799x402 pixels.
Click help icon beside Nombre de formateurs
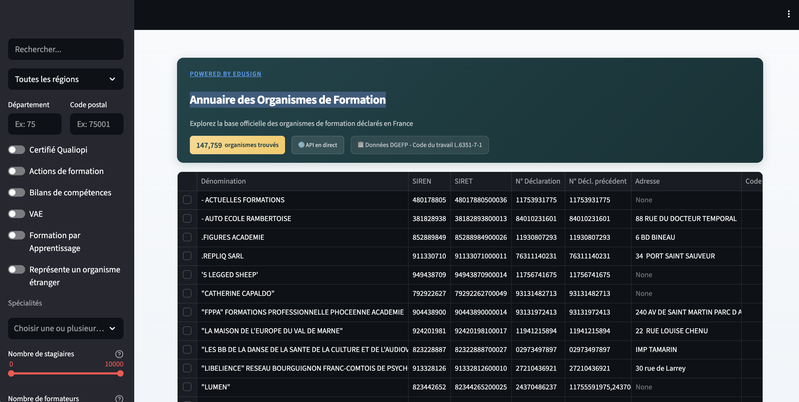coord(119,398)
